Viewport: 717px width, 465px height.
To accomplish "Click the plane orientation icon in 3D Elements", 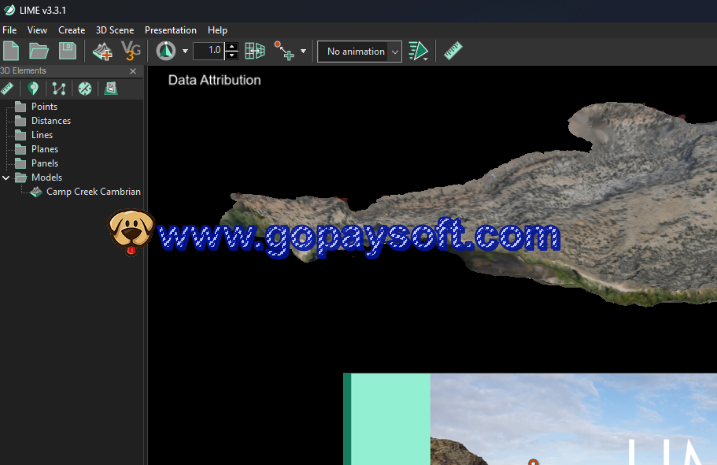I will pyautogui.click(x=85, y=89).
